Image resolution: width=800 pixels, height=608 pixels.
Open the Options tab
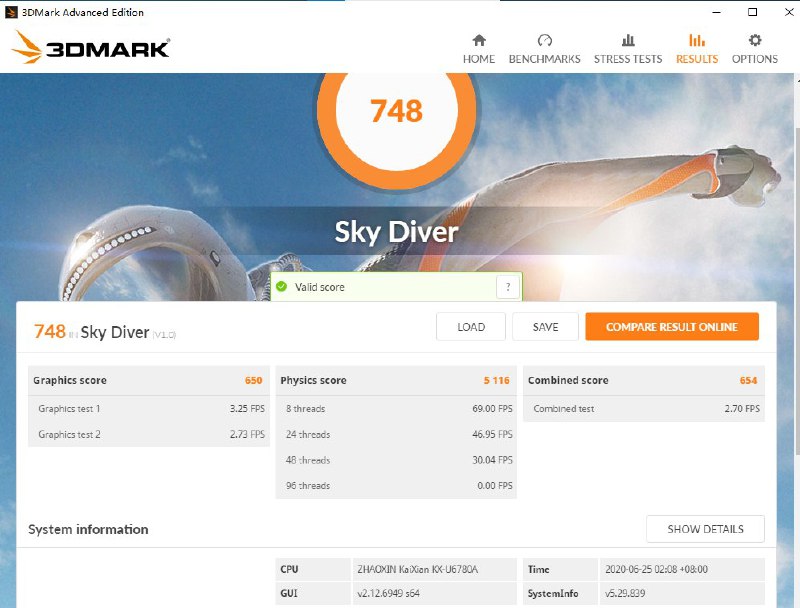[755, 49]
